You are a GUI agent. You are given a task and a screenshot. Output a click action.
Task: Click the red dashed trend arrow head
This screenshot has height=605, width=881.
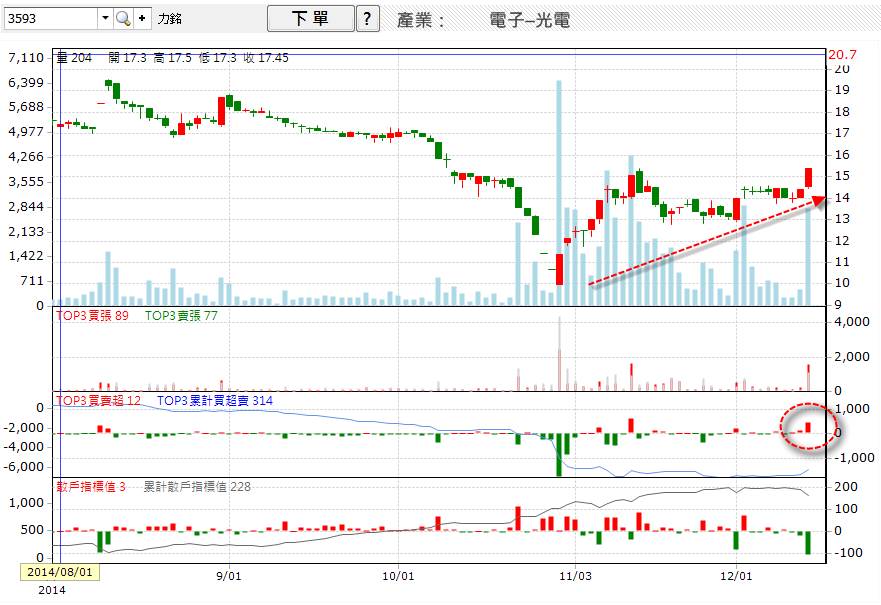click(x=818, y=200)
